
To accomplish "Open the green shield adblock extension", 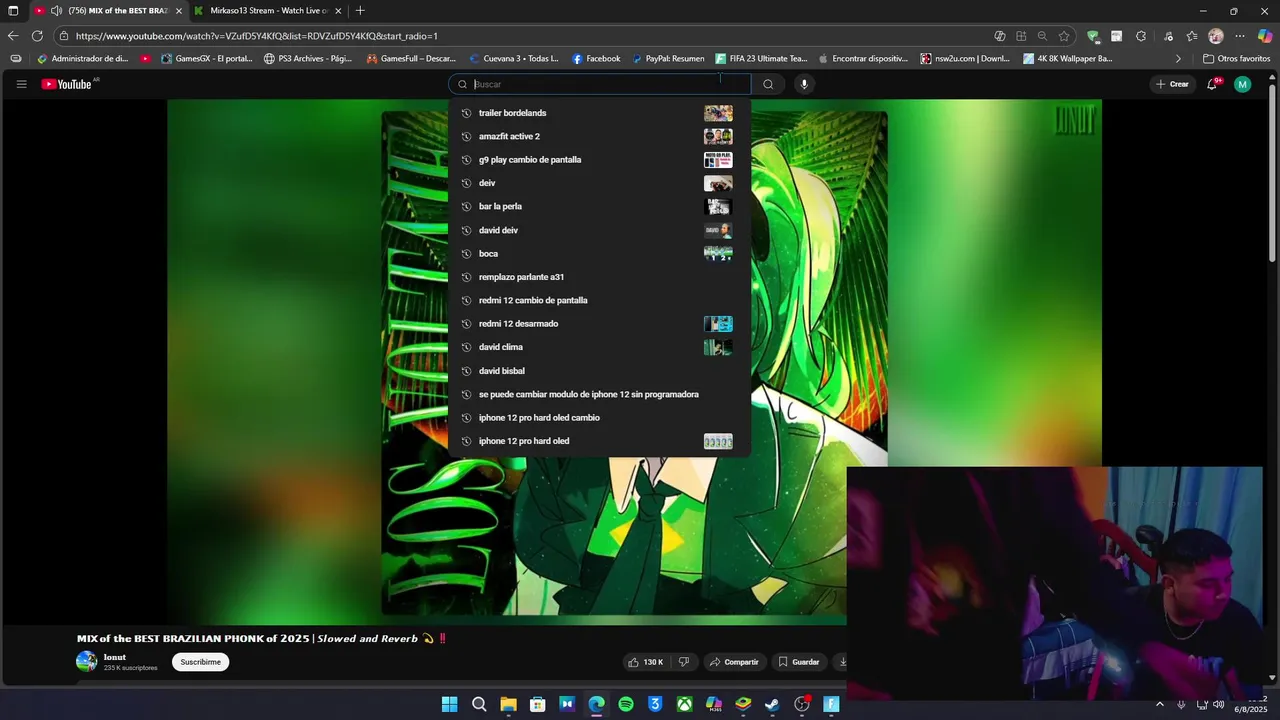I will coord(1093,36).
